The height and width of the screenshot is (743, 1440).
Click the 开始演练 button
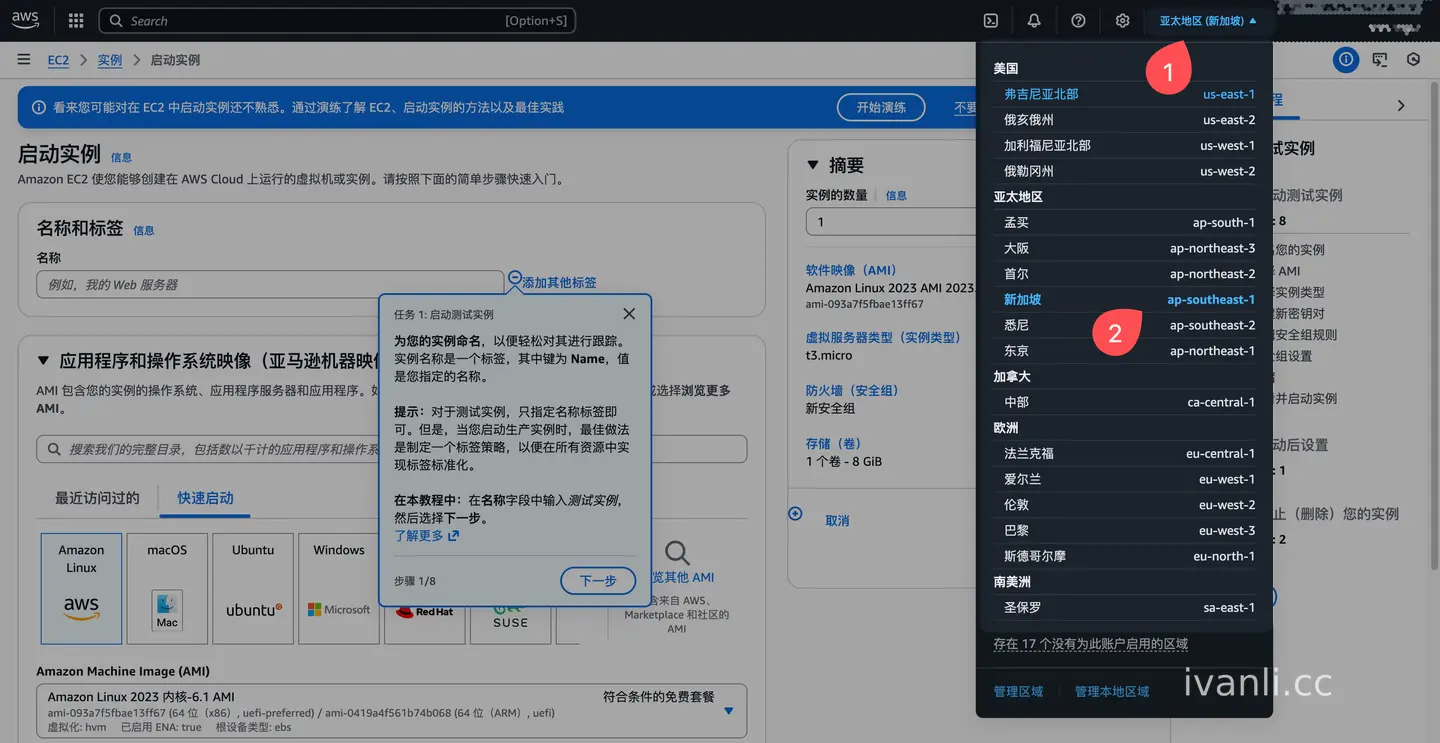[x=881, y=107]
